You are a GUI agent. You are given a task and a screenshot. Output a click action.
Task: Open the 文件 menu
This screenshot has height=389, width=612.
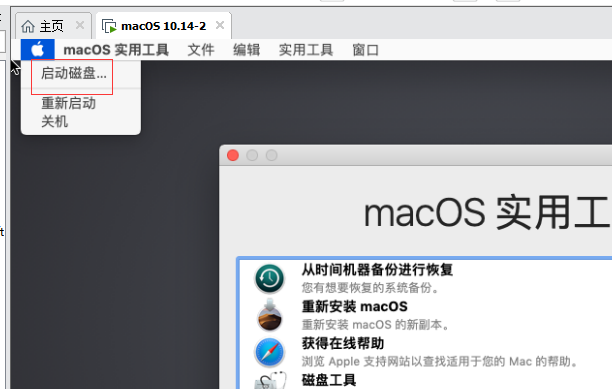201,50
